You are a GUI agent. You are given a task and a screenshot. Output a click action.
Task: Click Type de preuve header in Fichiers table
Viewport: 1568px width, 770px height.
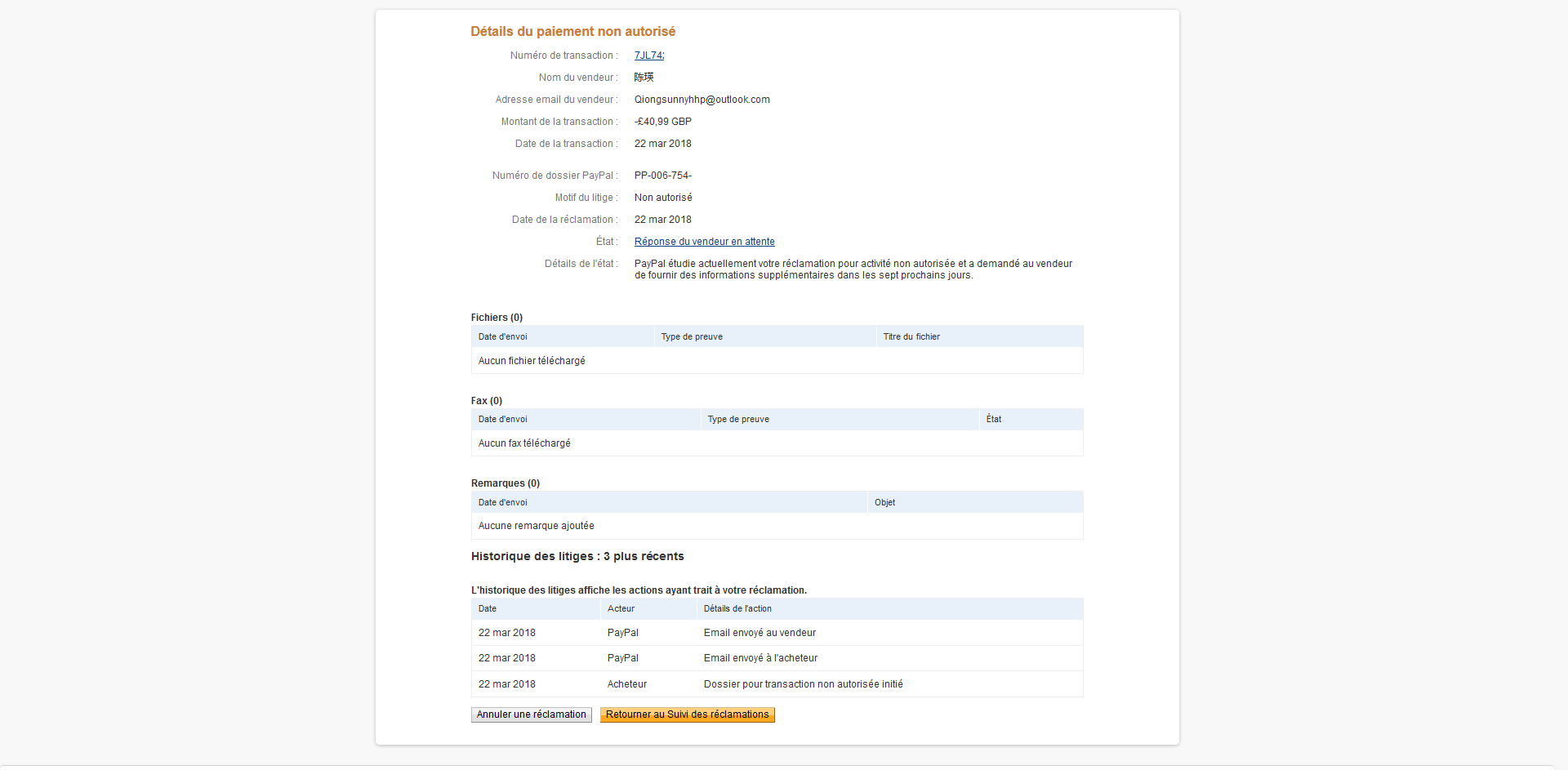[x=692, y=336]
